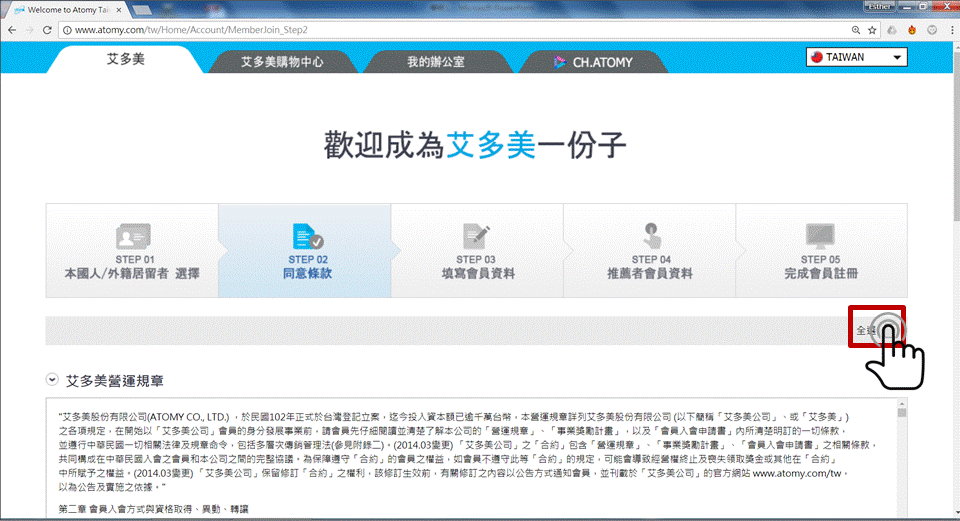Click the zoom magnifier icon in the address bar
This screenshot has height=521, width=960.
856,29
